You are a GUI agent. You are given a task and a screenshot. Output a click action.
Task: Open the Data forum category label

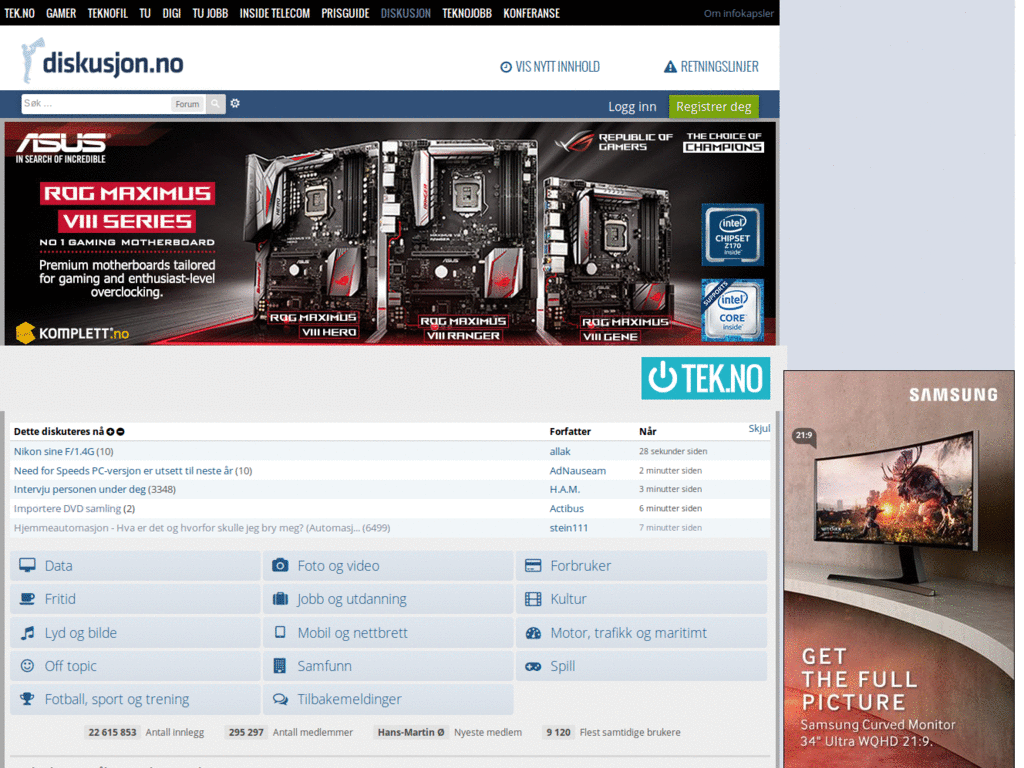point(58,566)
